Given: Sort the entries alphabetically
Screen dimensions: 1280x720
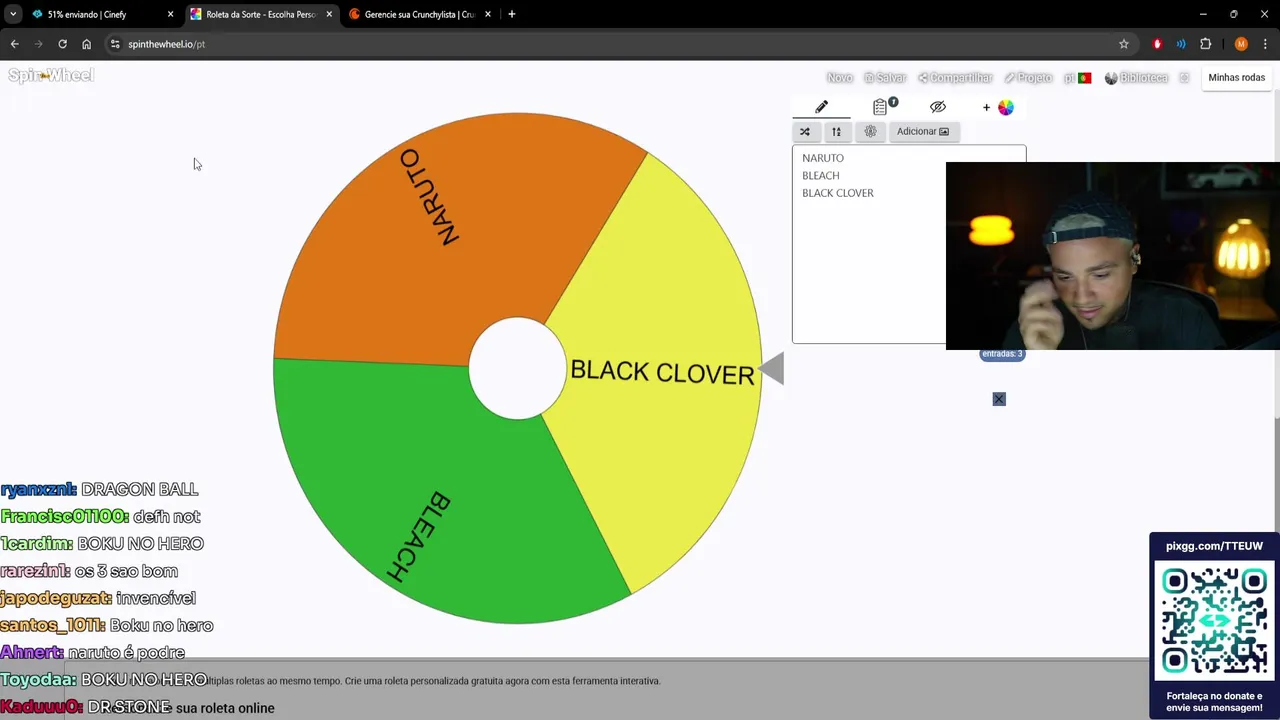Looking at the screenshot, I should pos(836,131).
